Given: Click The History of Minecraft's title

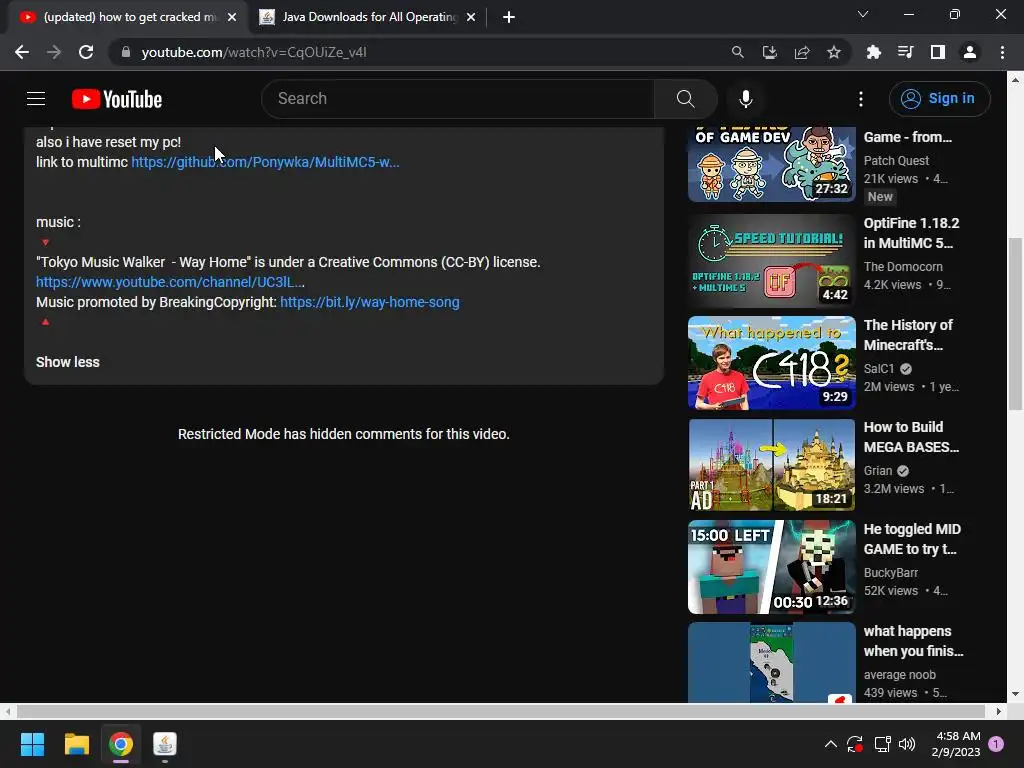Looking at the screenshot, I should pyautogui.click(x=908, y=335).
